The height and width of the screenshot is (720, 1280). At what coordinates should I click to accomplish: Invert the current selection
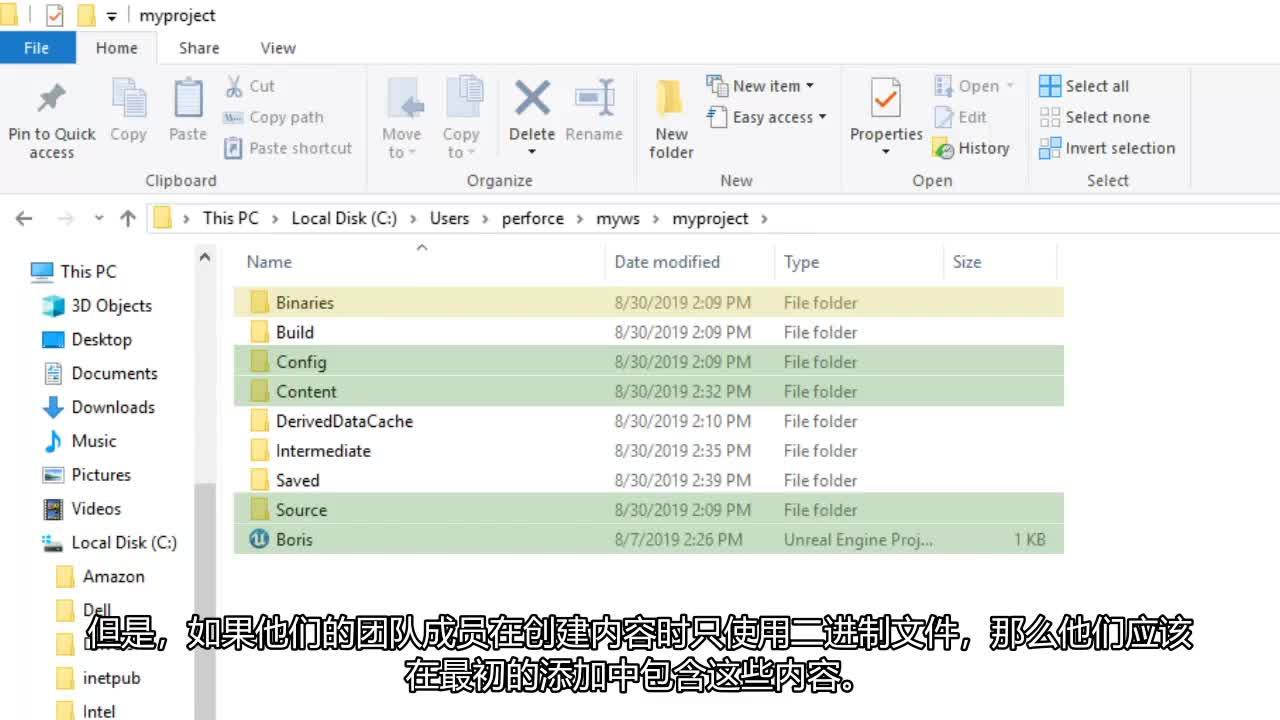(x=1108, y=148)
